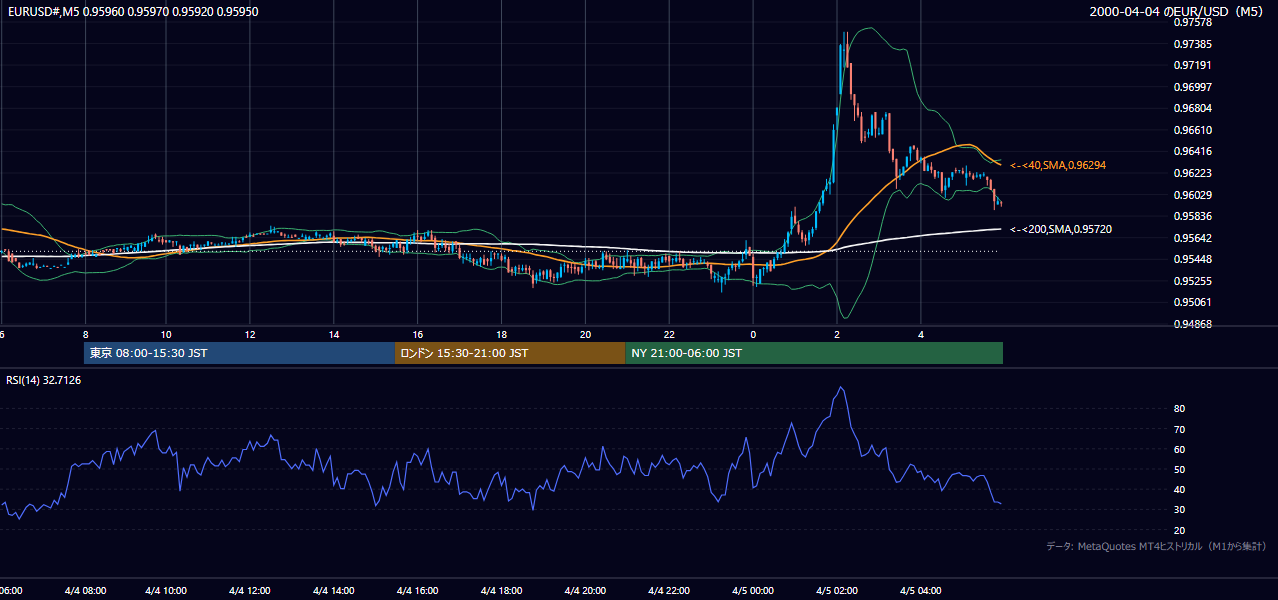Click the RSI(14) 32.7126 indicator label

pyautogui.click(x=44, y=380)
